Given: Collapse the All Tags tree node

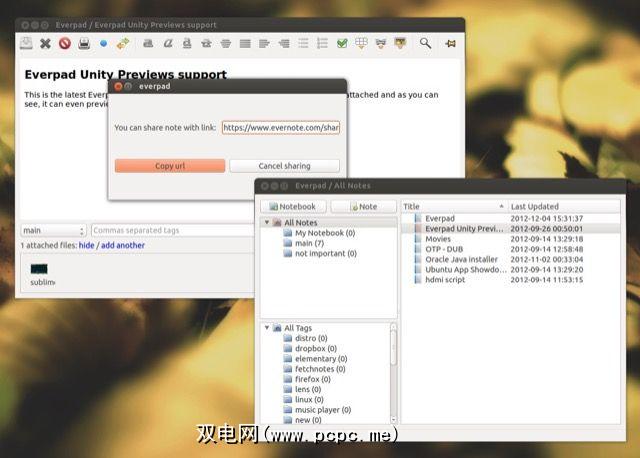Looking at the screenshot, I should click(267, 328).
